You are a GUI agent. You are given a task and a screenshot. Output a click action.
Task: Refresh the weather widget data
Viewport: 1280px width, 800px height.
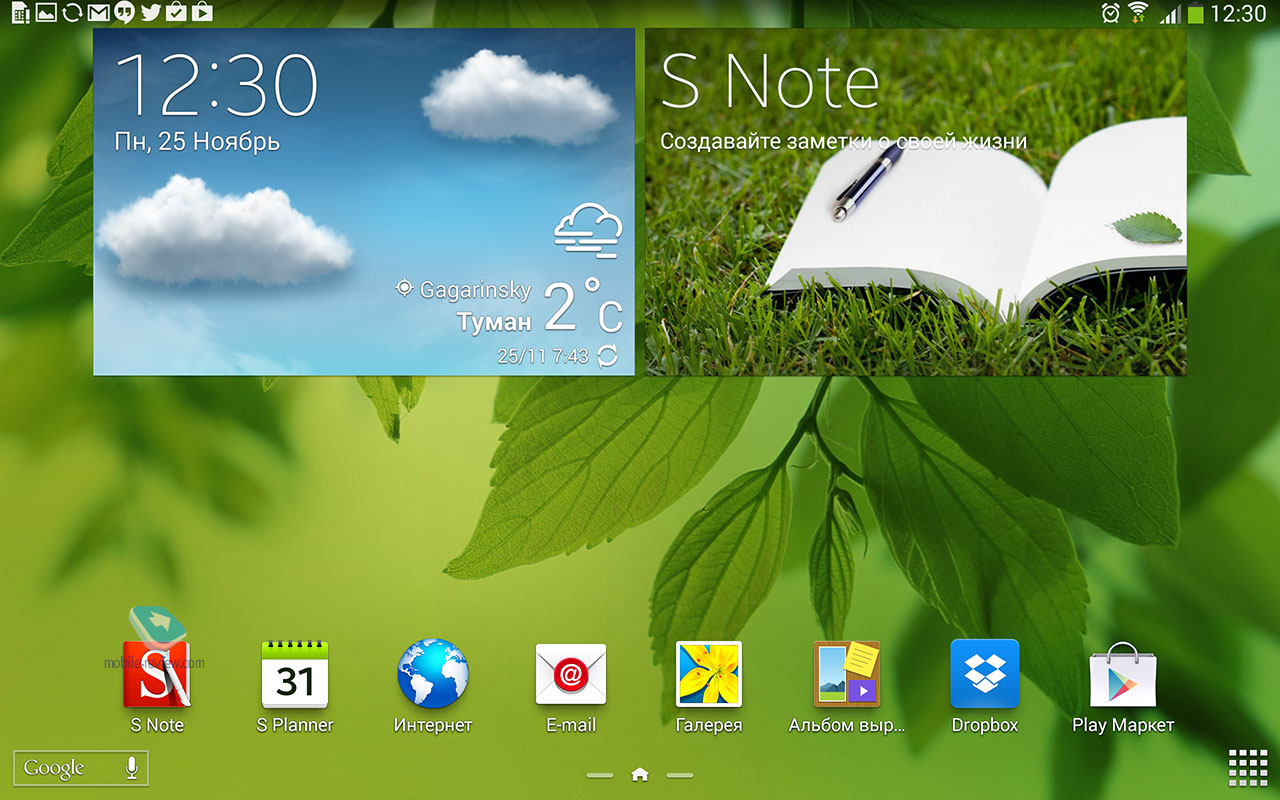(x=607, y=355)
